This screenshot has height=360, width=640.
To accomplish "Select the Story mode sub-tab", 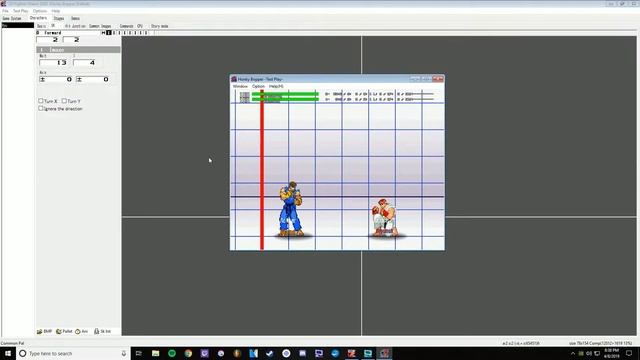I will pyautogui.click(x=160, y=26).
